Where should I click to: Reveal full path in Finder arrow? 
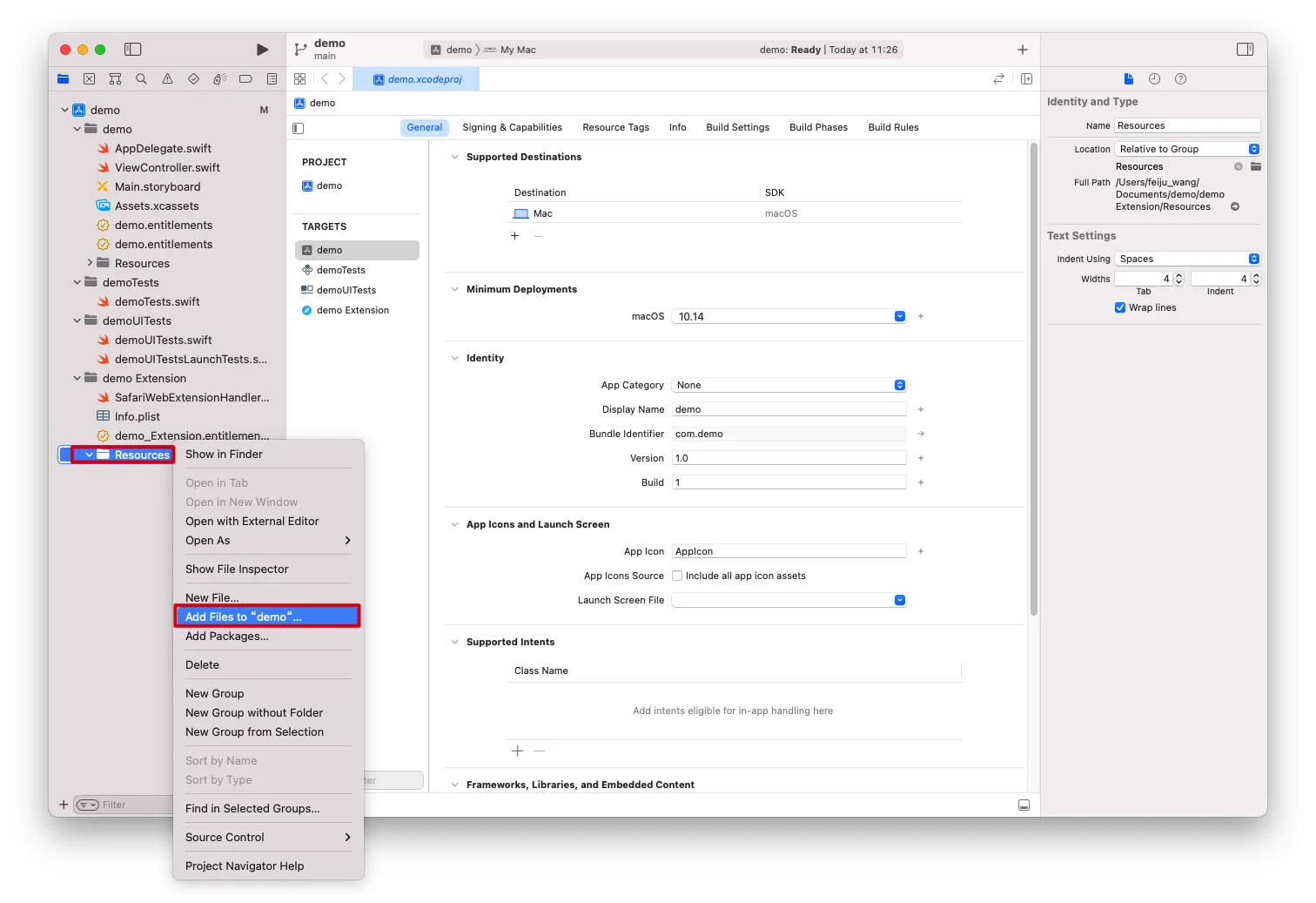(x=1235, y=206)
